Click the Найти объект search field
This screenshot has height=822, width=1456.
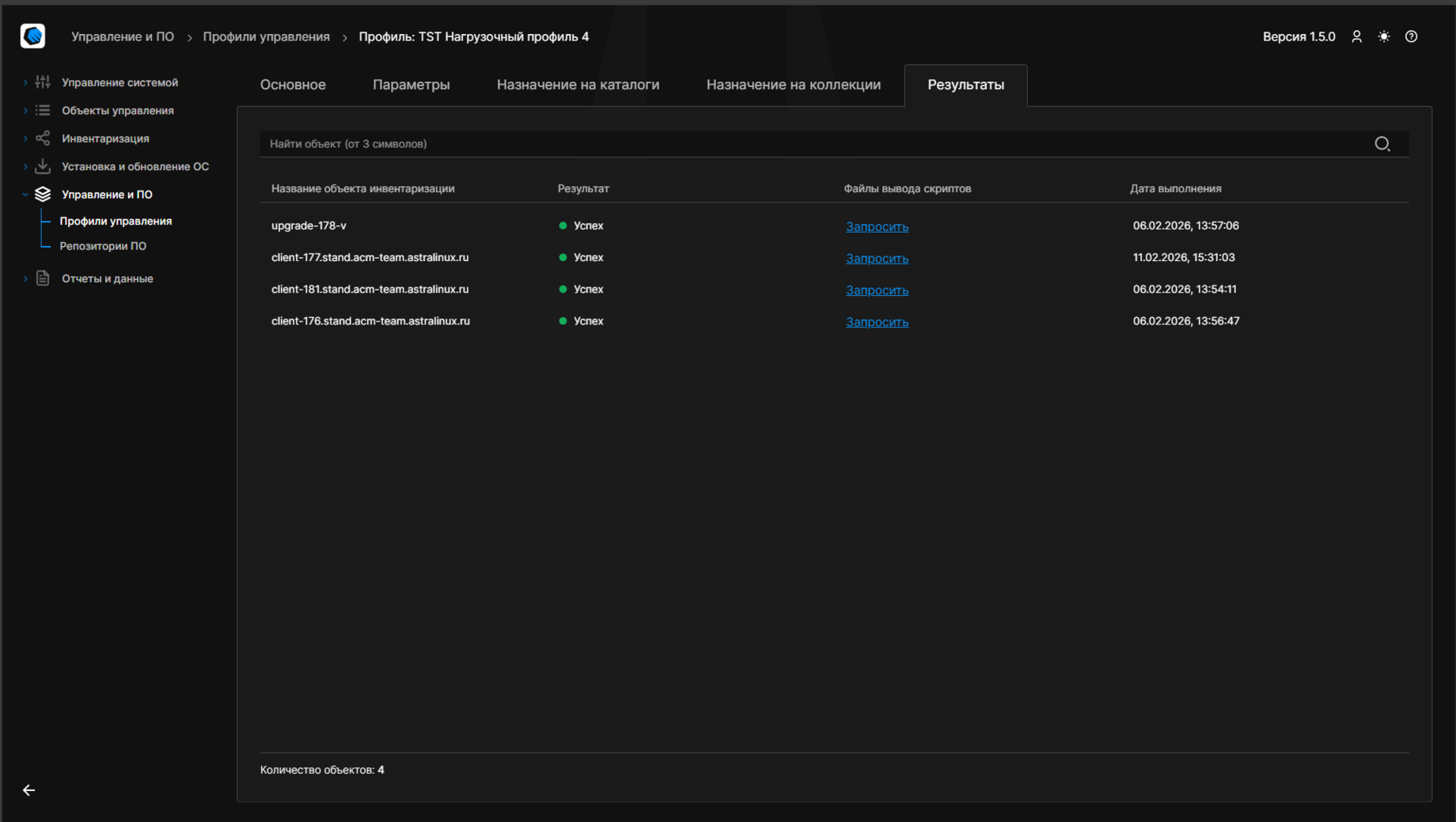tap(807, 144)
